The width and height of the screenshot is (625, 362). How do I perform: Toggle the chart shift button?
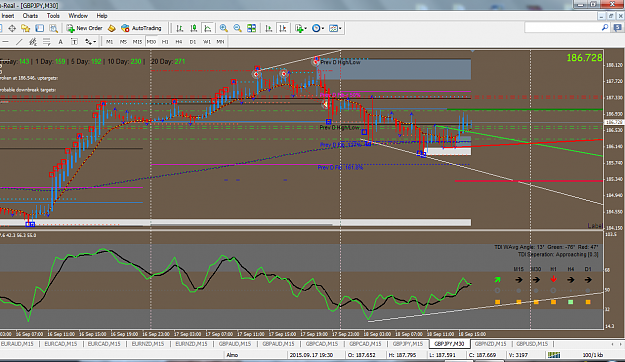(x=283, y=28)
